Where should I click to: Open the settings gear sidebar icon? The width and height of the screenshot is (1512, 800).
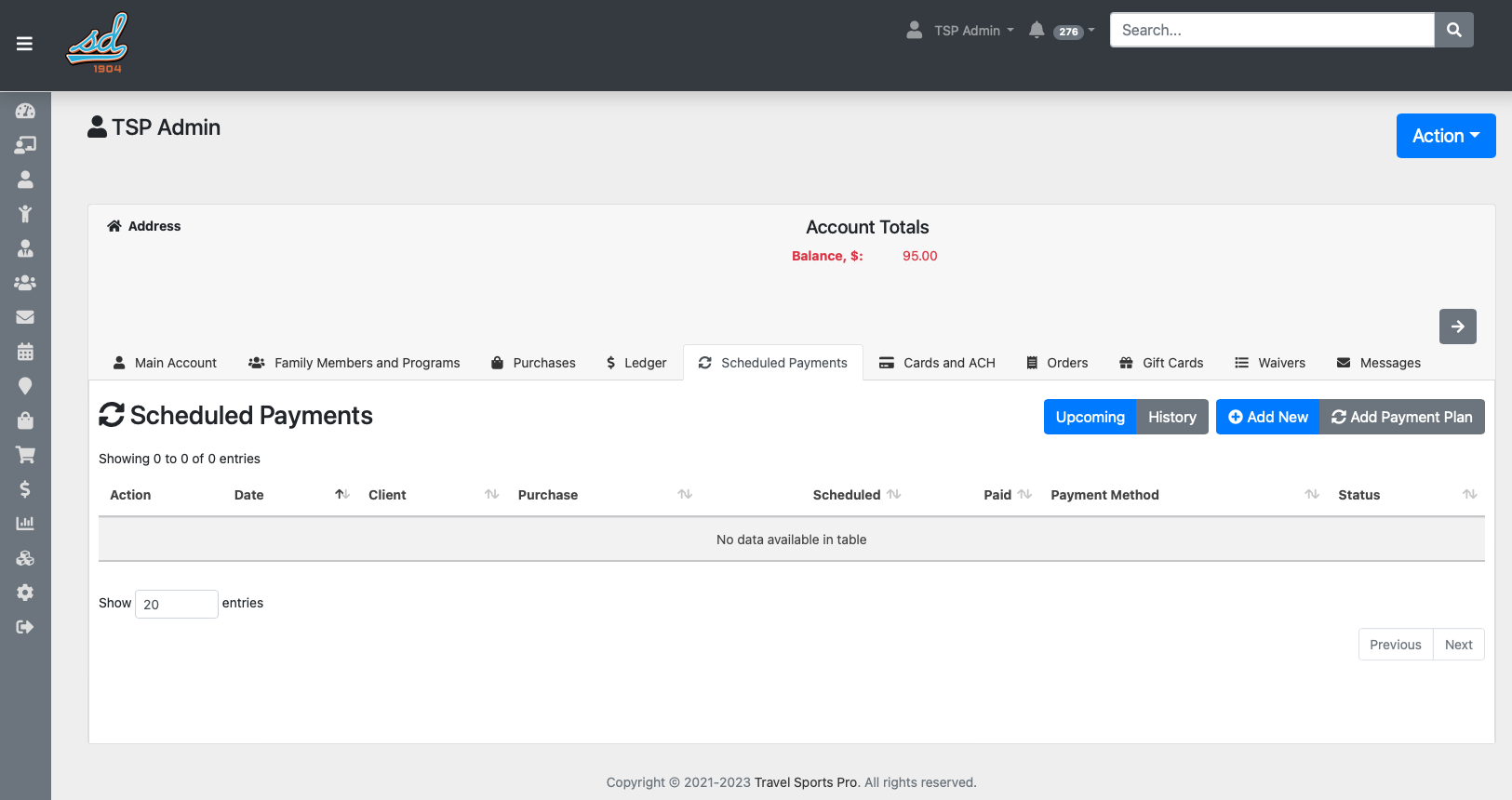click(x=25, y=593)
